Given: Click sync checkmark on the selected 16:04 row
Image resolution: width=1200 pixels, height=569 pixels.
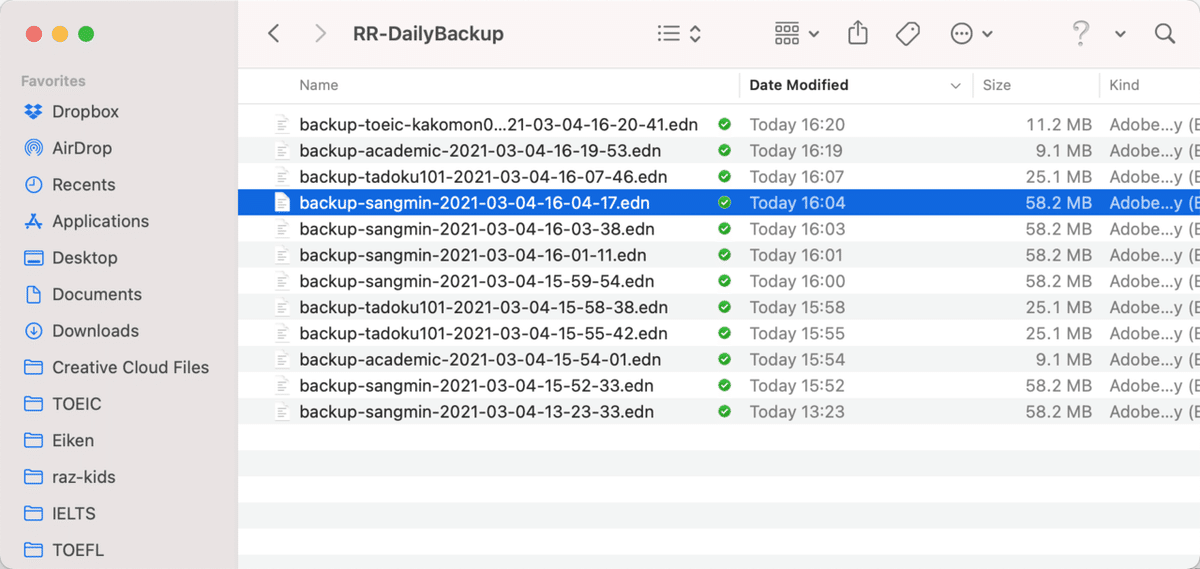Looking at the screenshot, I should 725,203.
